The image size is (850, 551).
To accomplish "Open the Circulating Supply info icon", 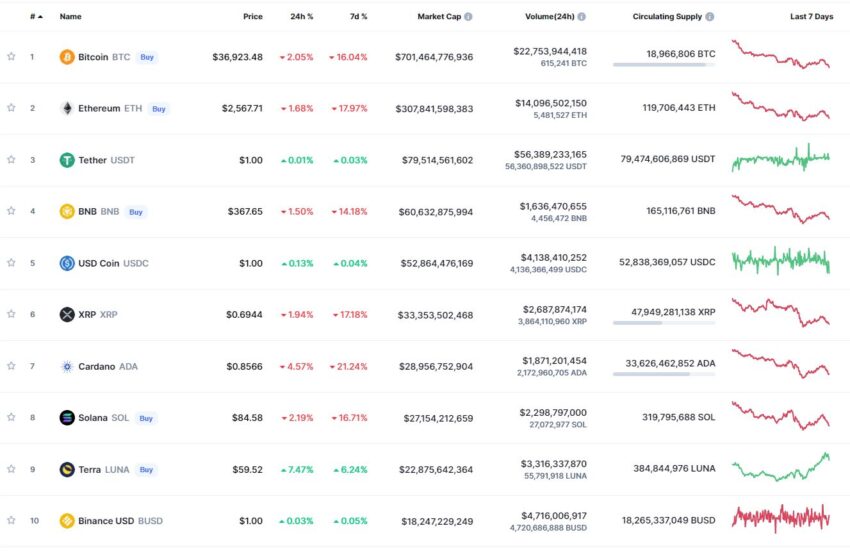I will (710, 17).
